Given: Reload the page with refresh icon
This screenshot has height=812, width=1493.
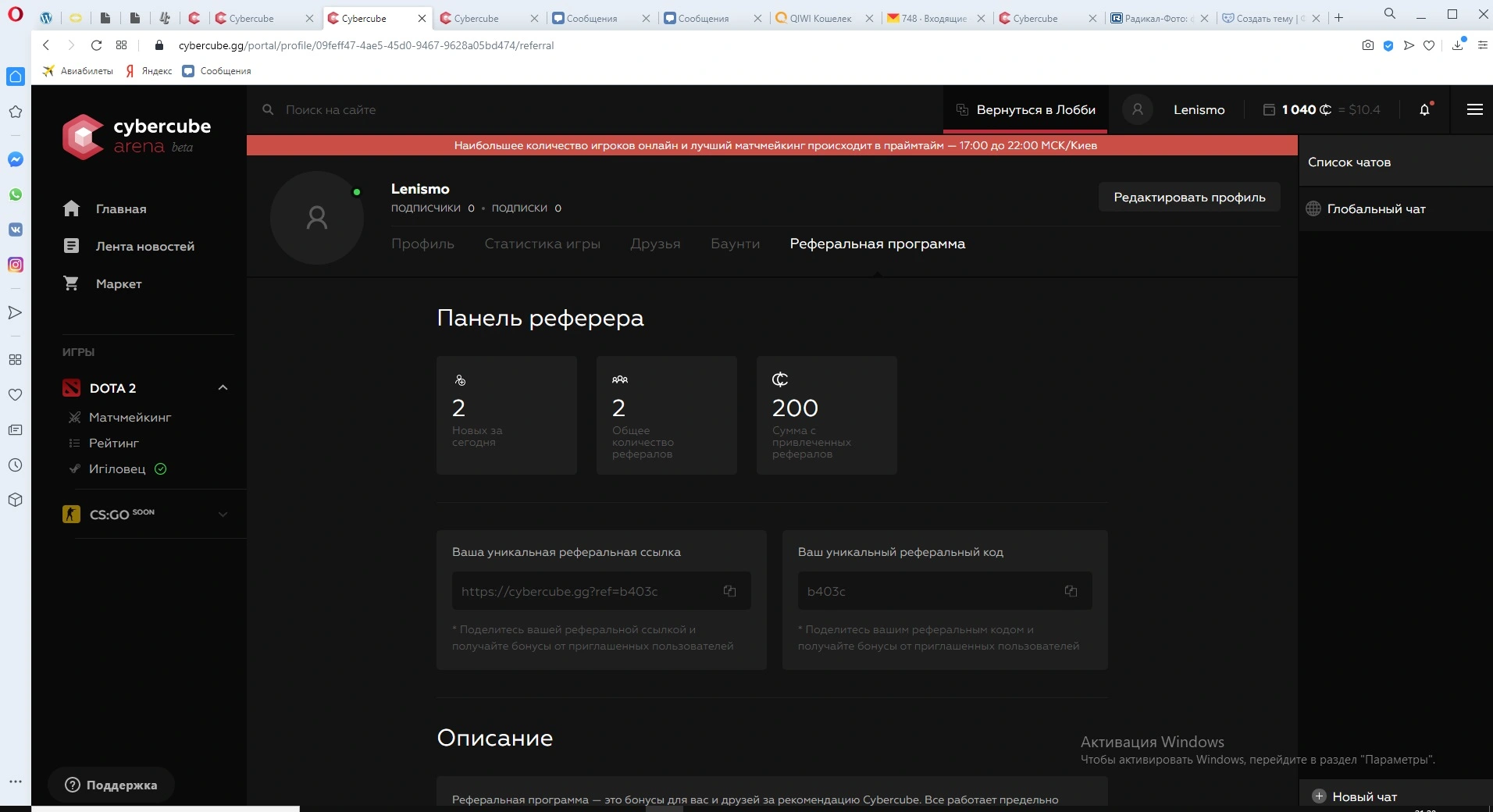Looking at the screenshot, I should (96, 45).
